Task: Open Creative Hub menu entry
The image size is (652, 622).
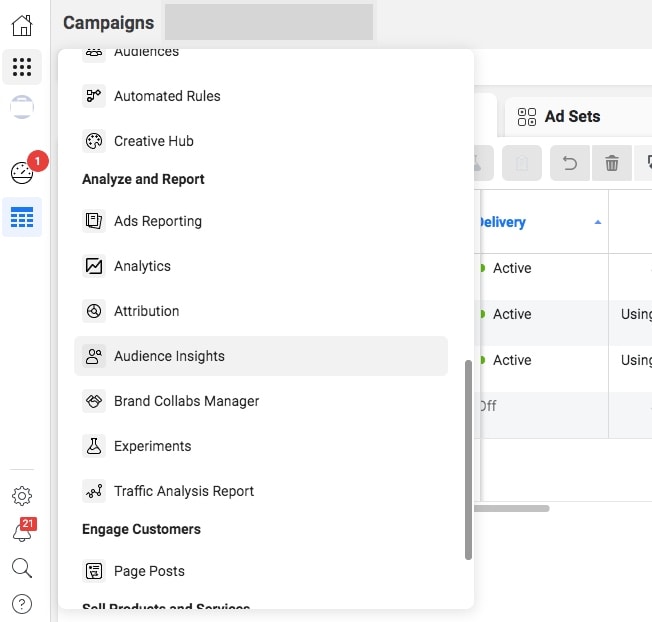Action: (x=153, y=141)
